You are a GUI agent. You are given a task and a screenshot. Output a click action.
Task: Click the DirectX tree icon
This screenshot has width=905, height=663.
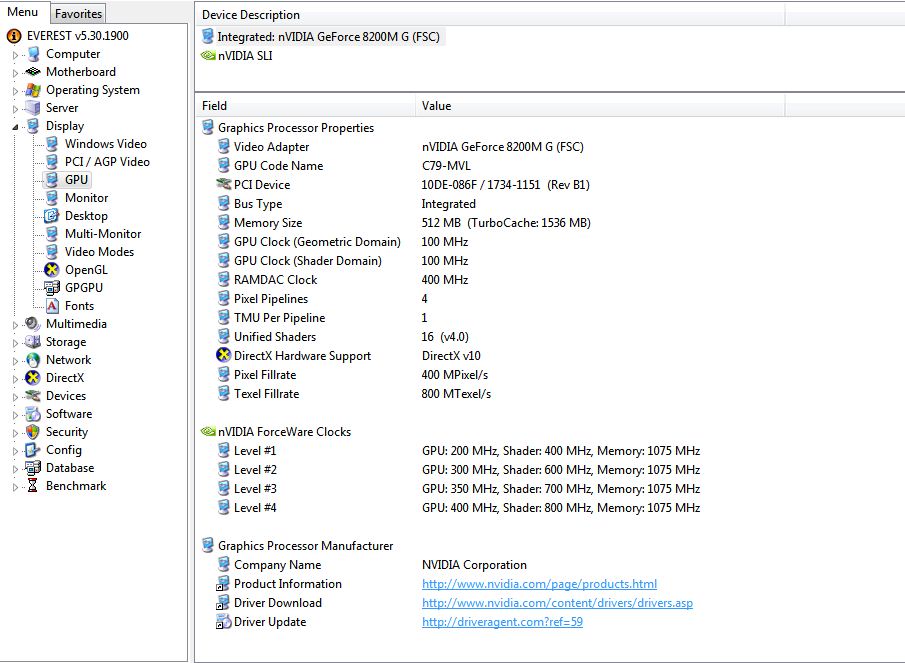pyautogui.click(x=33, y=378)
